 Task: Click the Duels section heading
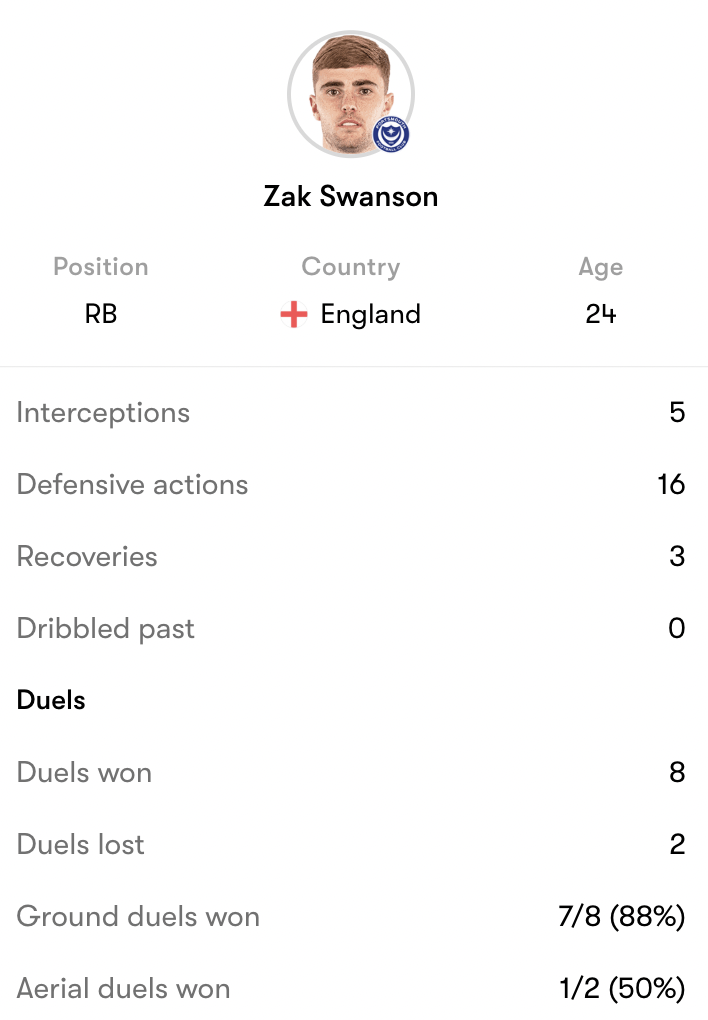pyautogui.click(x=51, y=700)
